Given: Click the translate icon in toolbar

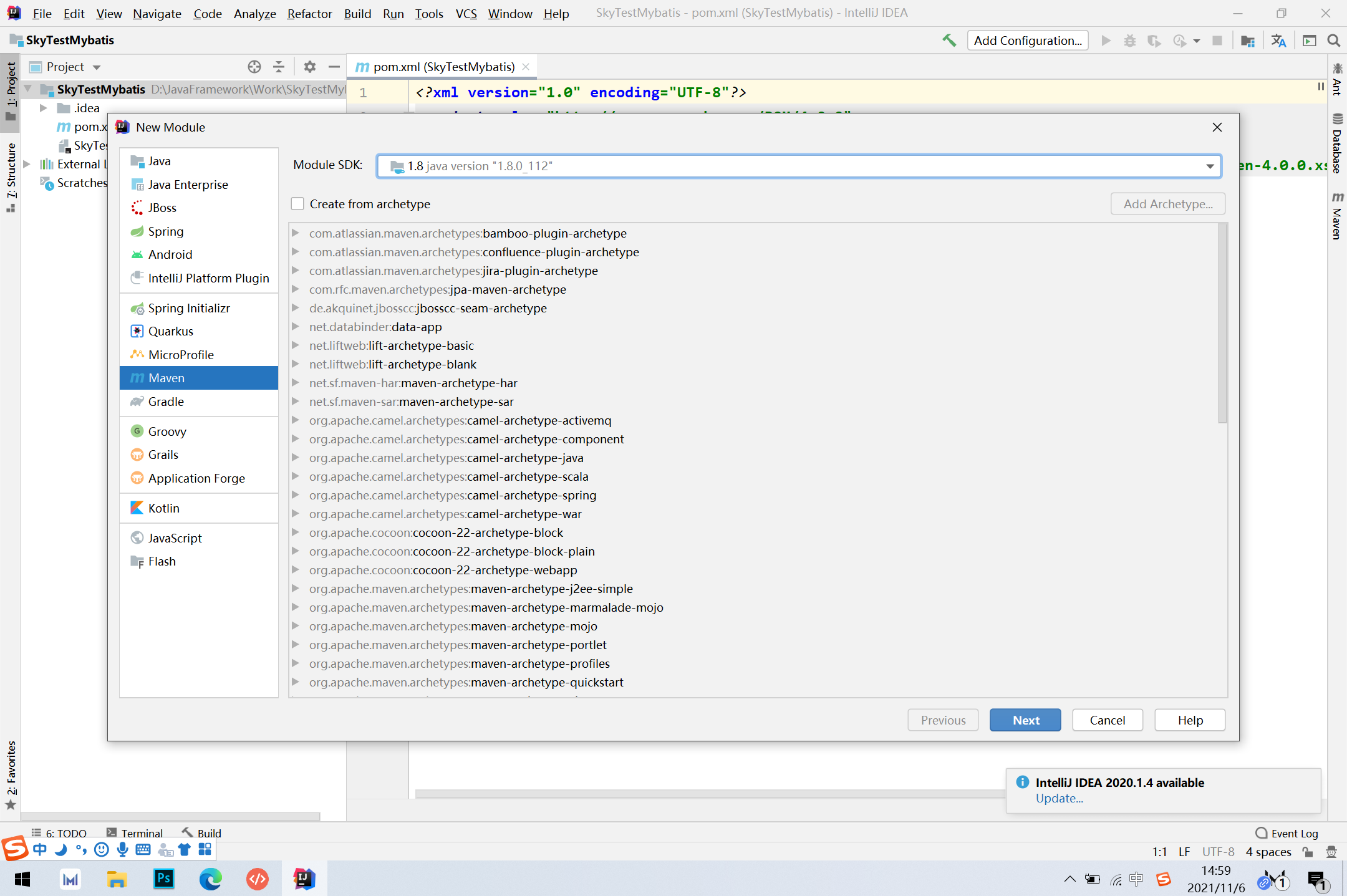Looking at the screenshot, I should pos(1278,41).
